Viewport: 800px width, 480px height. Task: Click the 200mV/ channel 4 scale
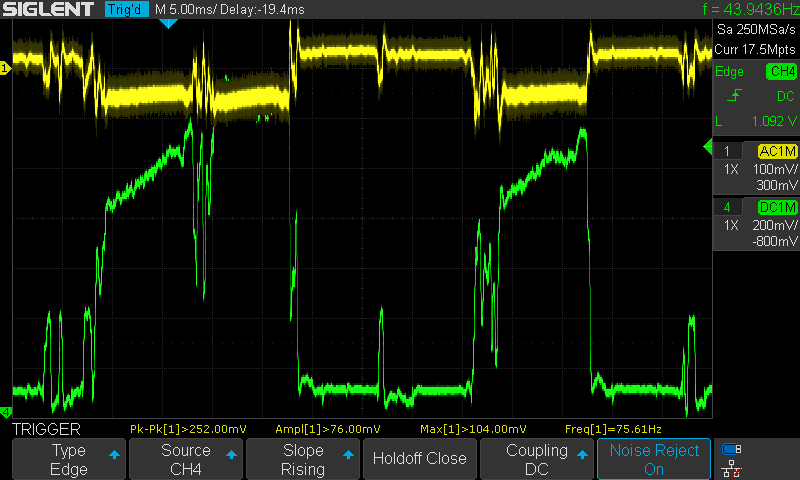click(x=775, y=225)
